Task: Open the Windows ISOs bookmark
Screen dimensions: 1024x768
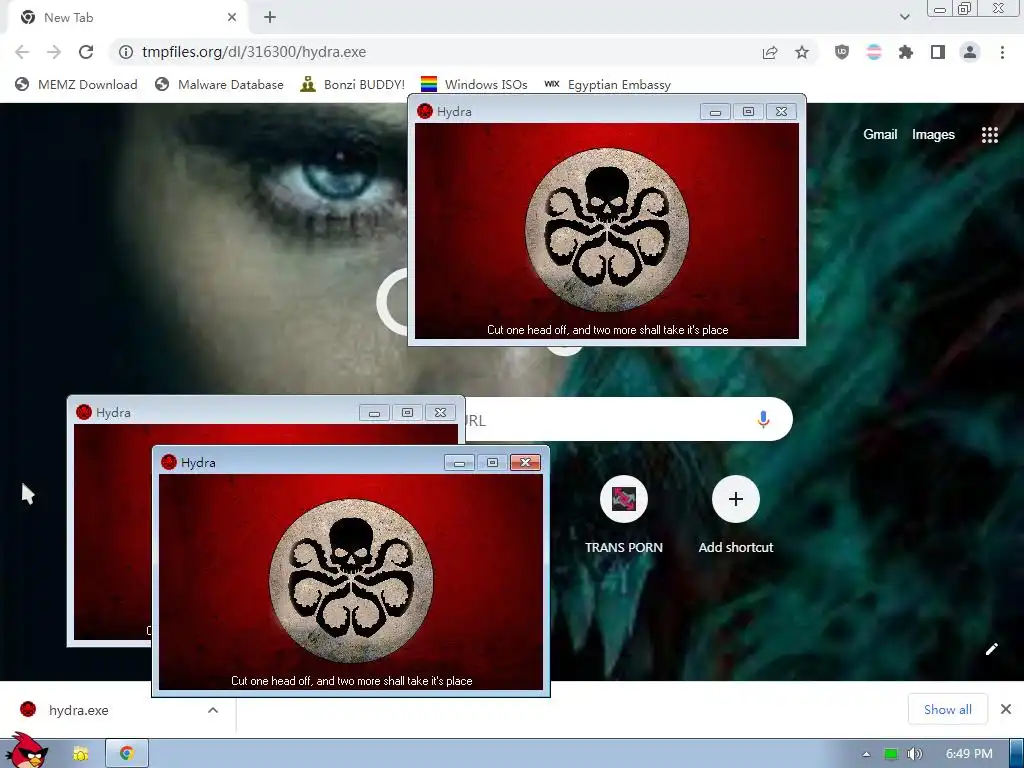Action: pos(474,84)
